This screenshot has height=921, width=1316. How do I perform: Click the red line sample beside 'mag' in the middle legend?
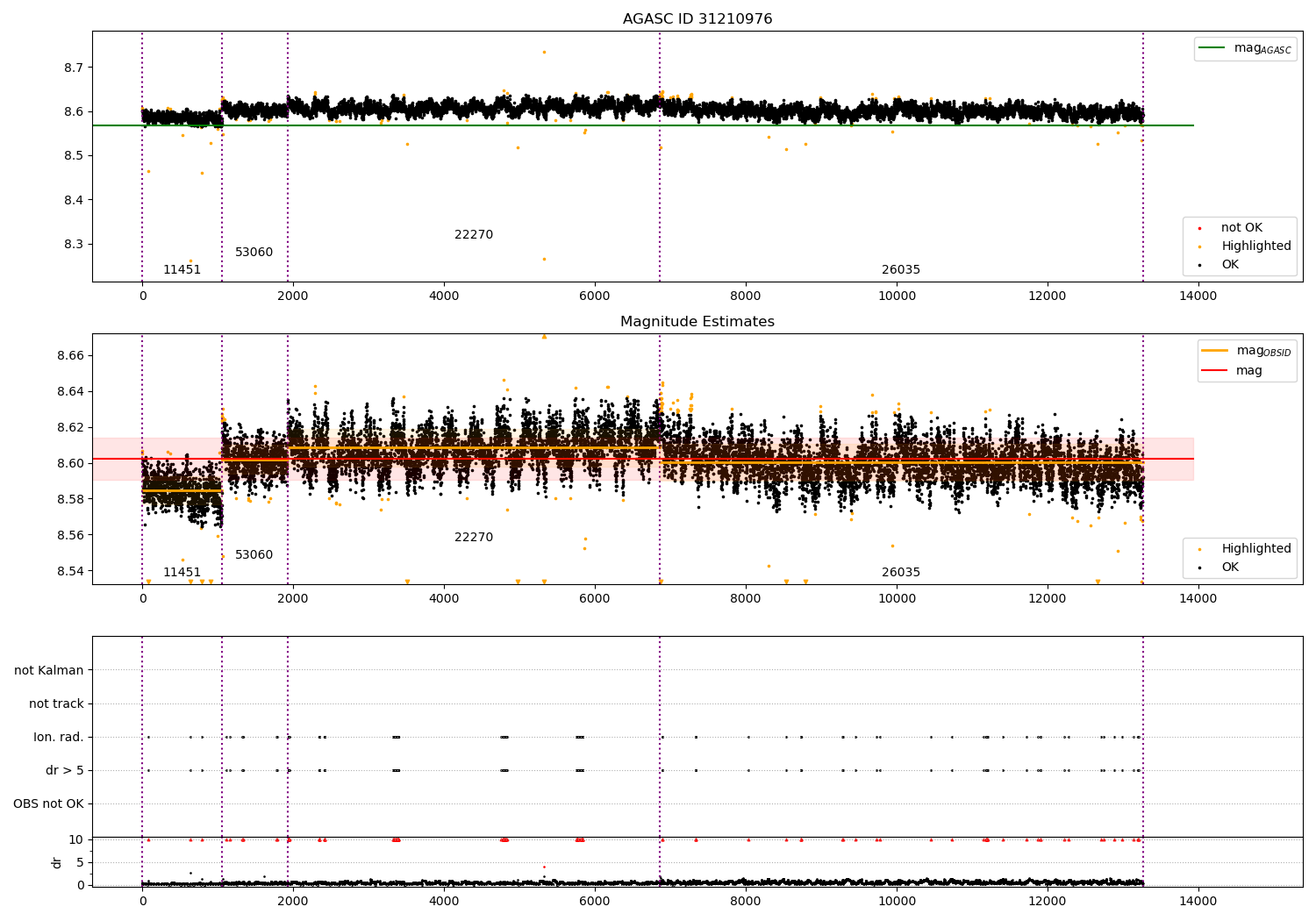pyautogui.click(x=1215, y=370)
